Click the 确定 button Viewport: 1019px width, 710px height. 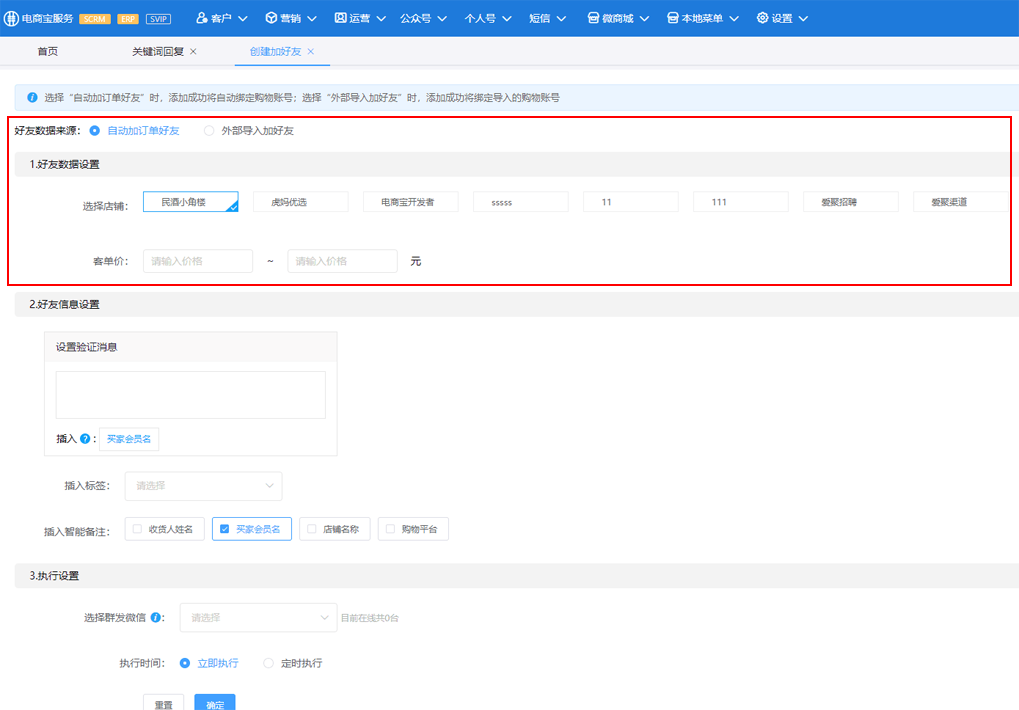click(215, 703)
